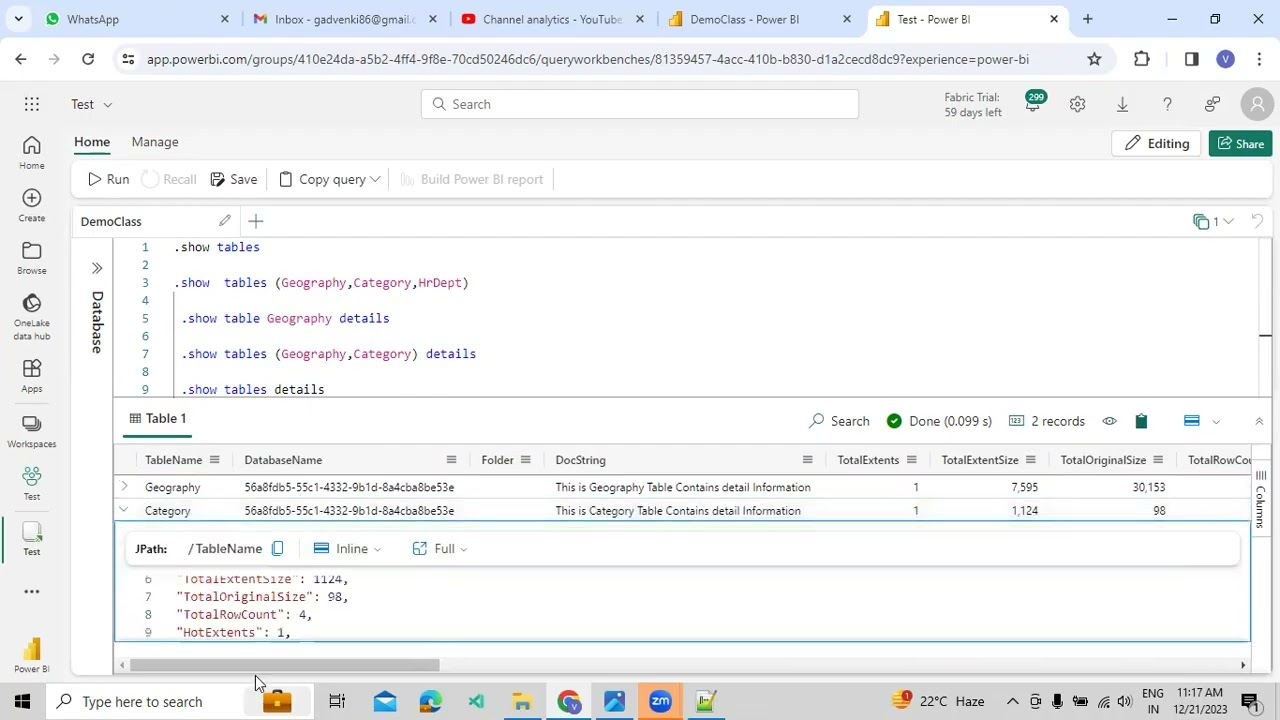1280x720 pixels.
Task: Open Power BI experience switcher
Action: click(x=32, y=657)
